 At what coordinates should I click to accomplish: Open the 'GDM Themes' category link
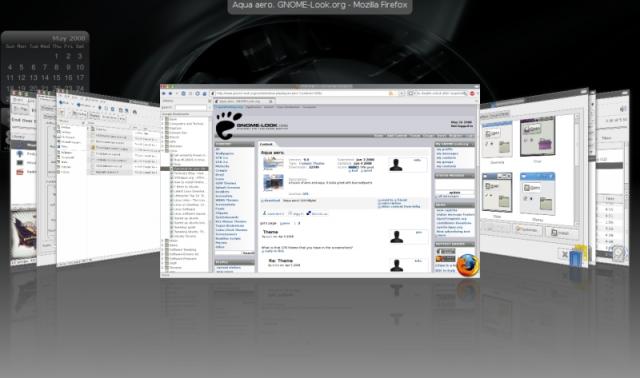226,183
